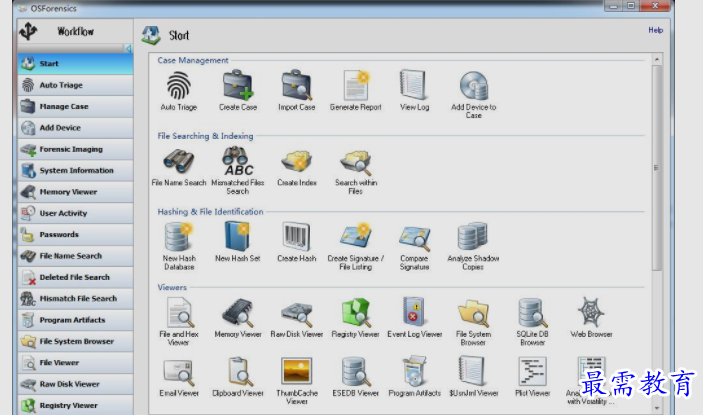Image resolution: width=703 pixels, height=415 pixels.
Task: Select Forensic Imaging in sidebar
Action: (x=75, y=149)
